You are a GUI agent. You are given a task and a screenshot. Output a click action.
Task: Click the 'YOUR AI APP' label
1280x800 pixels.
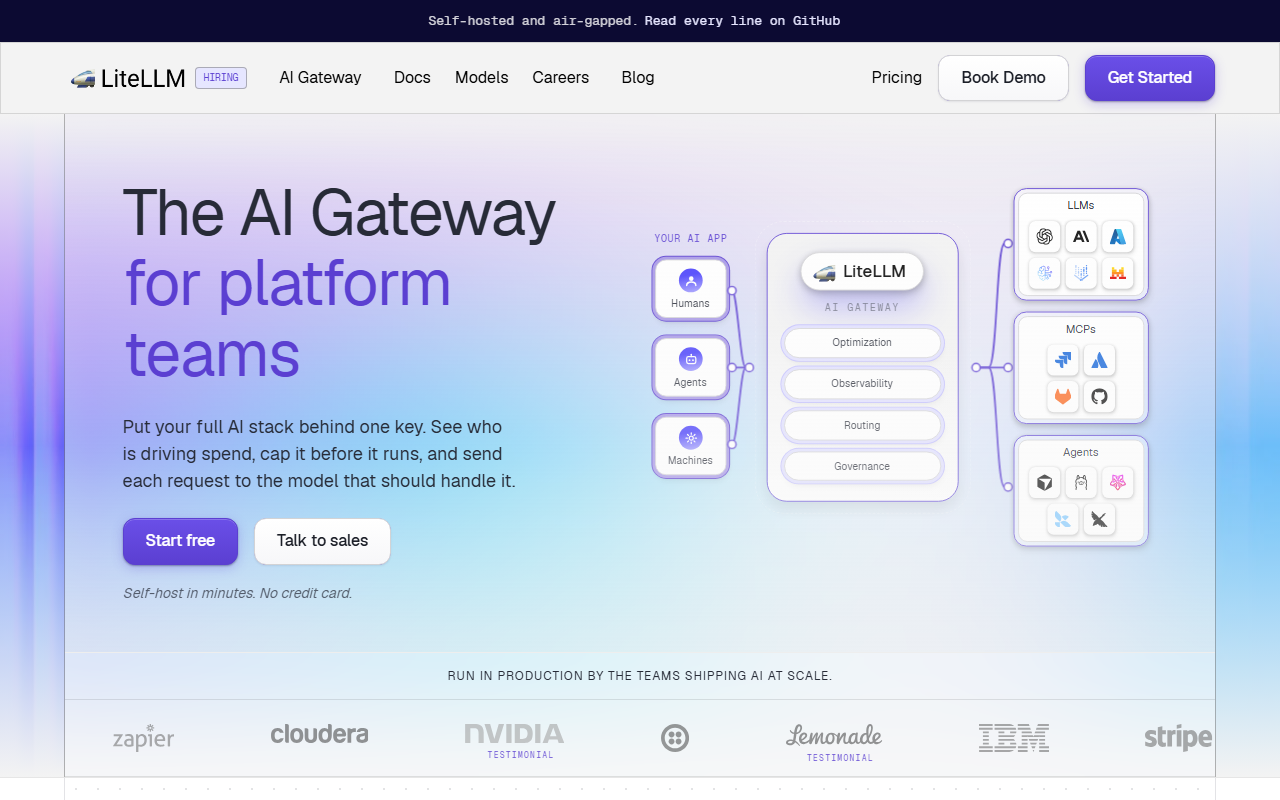click(691, 239)
